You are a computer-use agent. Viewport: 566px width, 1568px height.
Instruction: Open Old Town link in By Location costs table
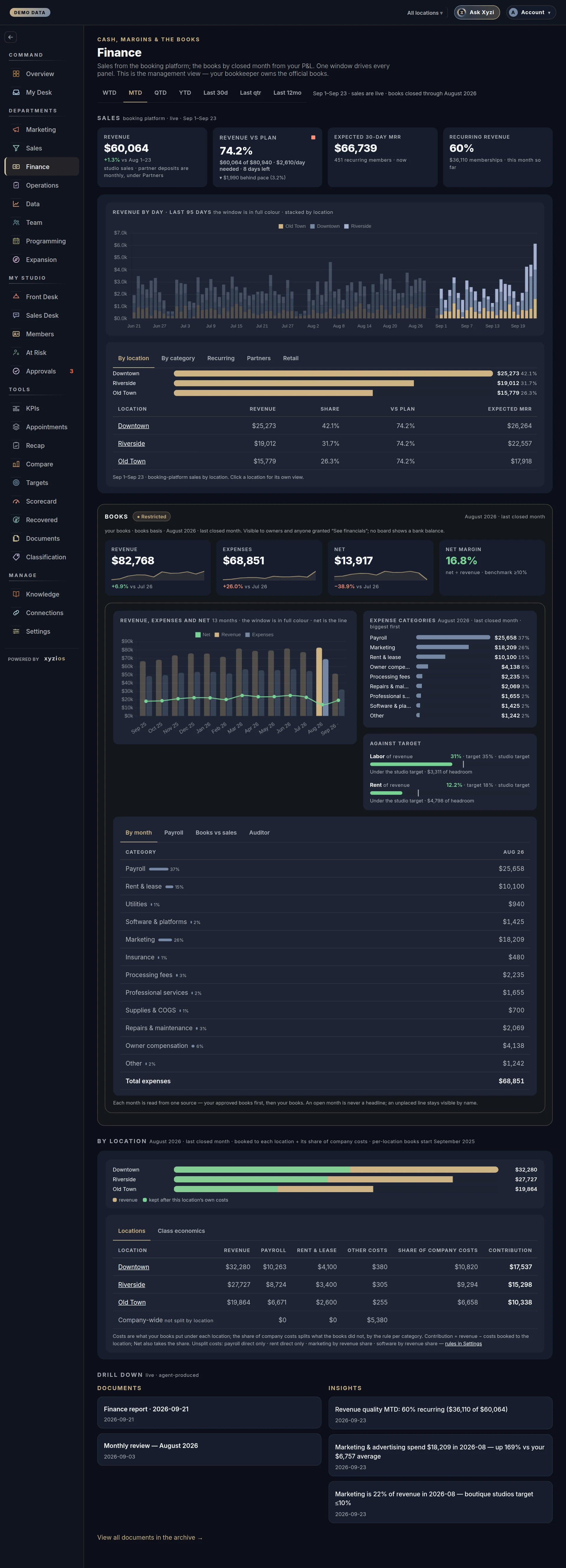(132, 1302)
